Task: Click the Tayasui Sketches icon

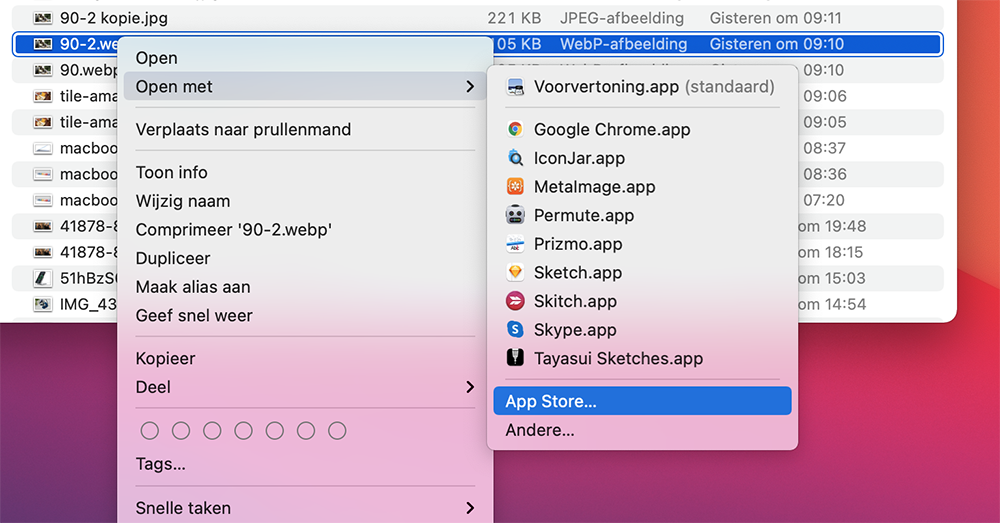Action: point(515,358)
